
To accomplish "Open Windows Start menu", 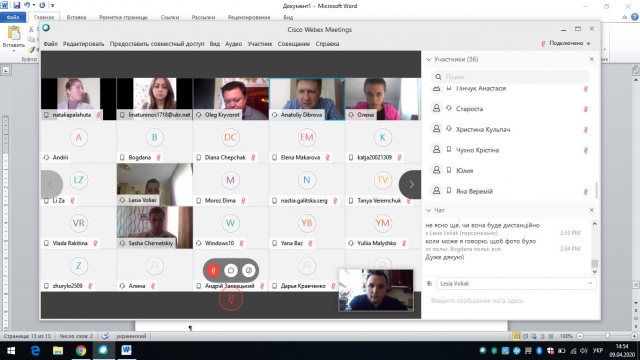I will click(x=11, y=351).
